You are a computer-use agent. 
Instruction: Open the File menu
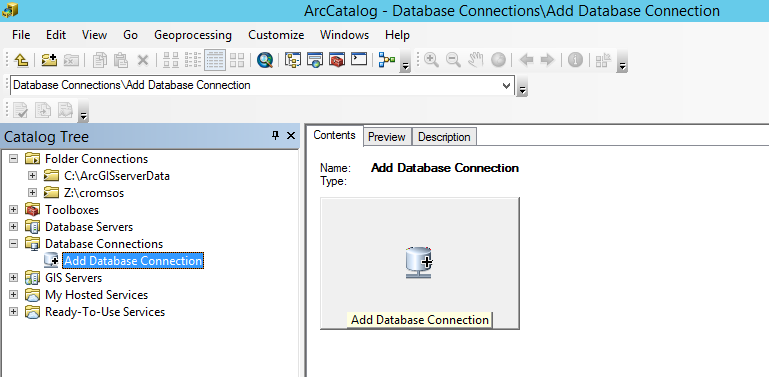(x=21, y=35)
